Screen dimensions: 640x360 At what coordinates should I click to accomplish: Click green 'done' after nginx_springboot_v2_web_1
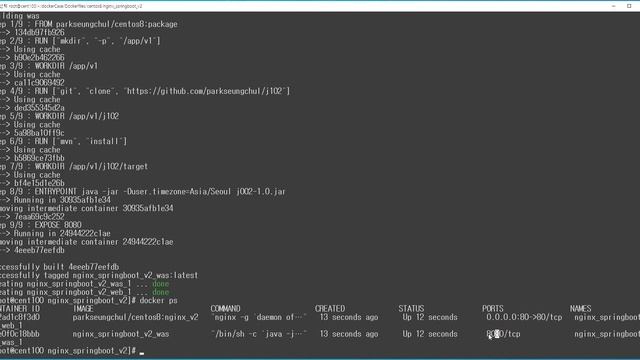(160, 292)
